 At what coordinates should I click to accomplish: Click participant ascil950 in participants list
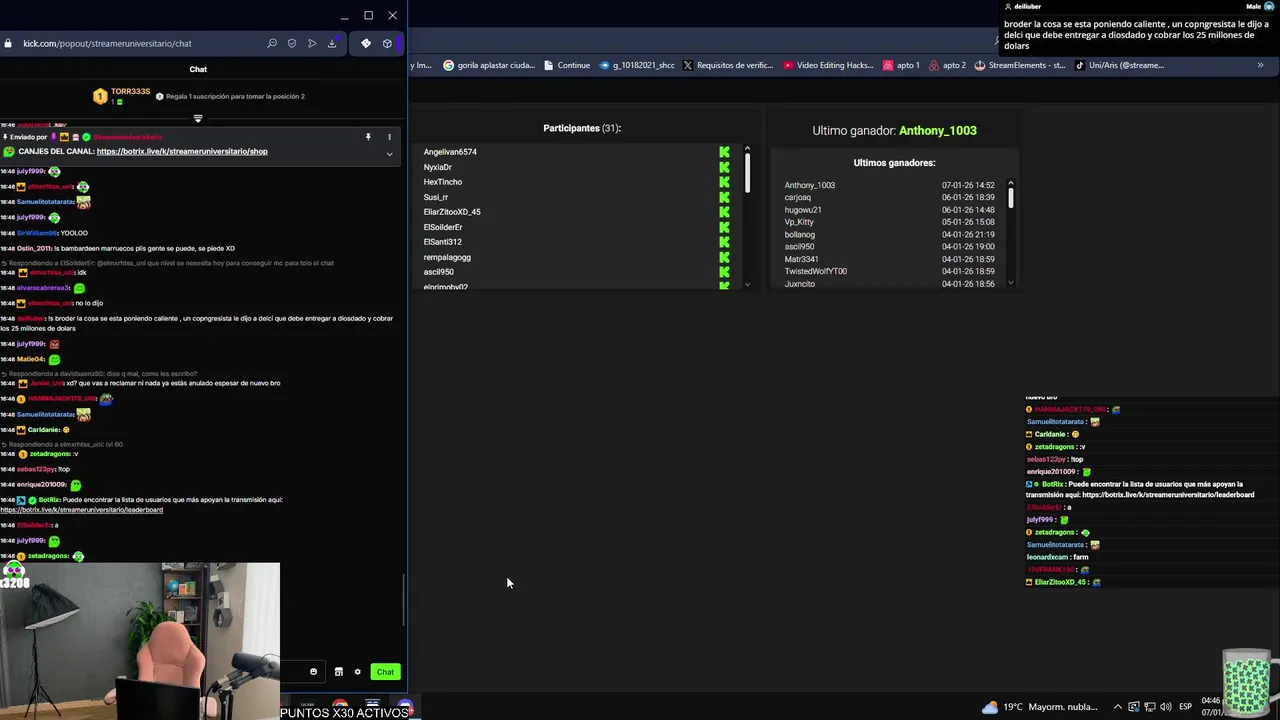tap(439, 272)
